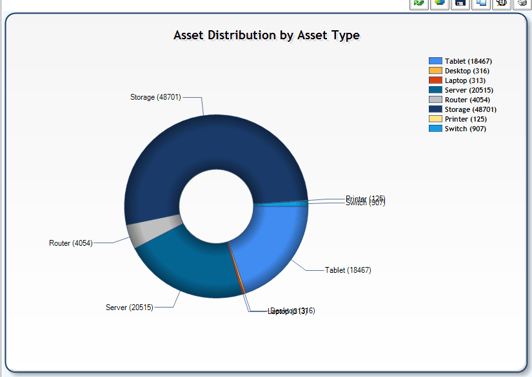Viewport: 532px width, 377px height.
Task: Select legend entry text "Switch (907)"
Action: point(466,129)
